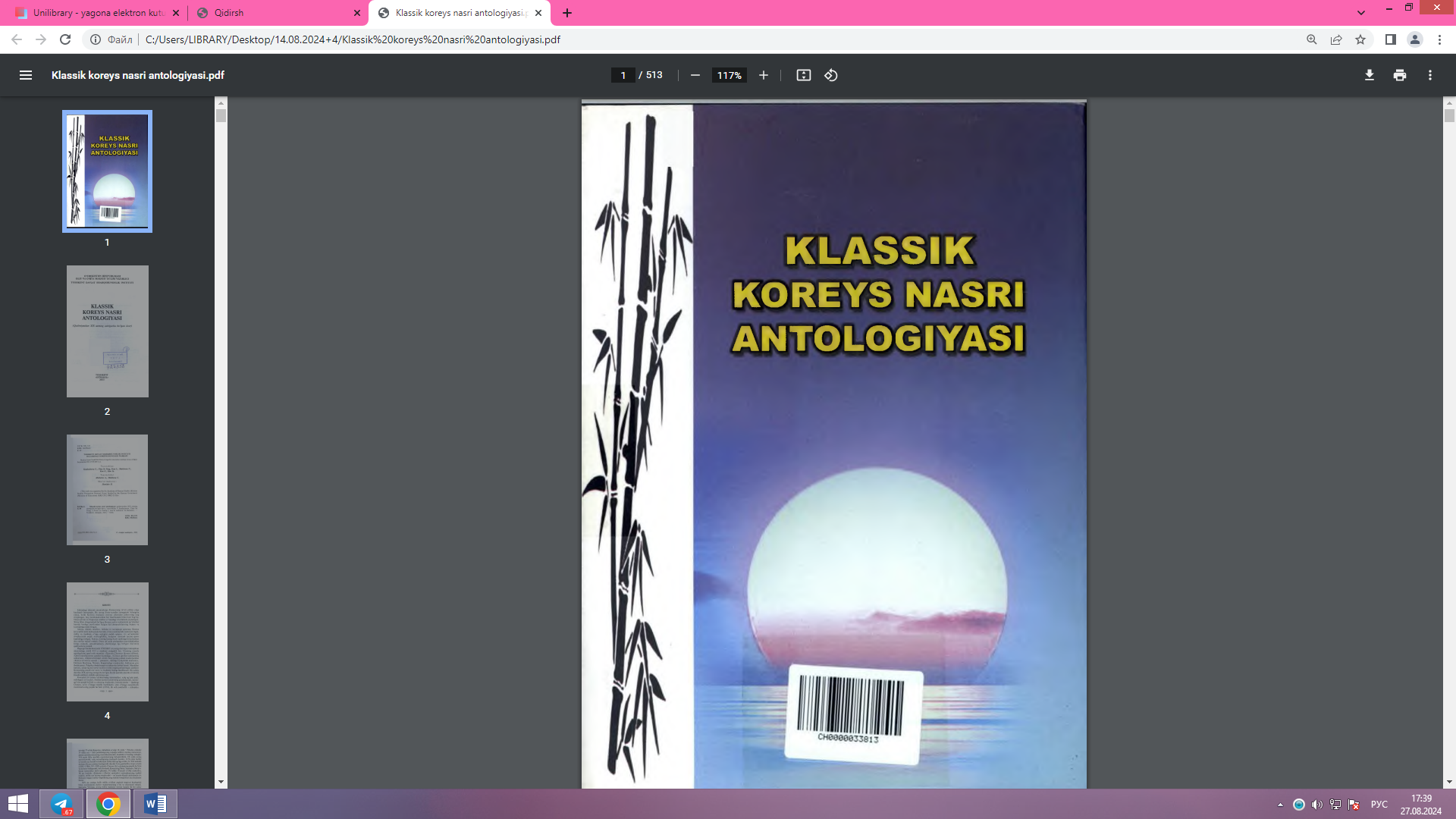This screenshot has height=819, width=1456.
Task: Download the PDF file
Action: point(1369,75)
